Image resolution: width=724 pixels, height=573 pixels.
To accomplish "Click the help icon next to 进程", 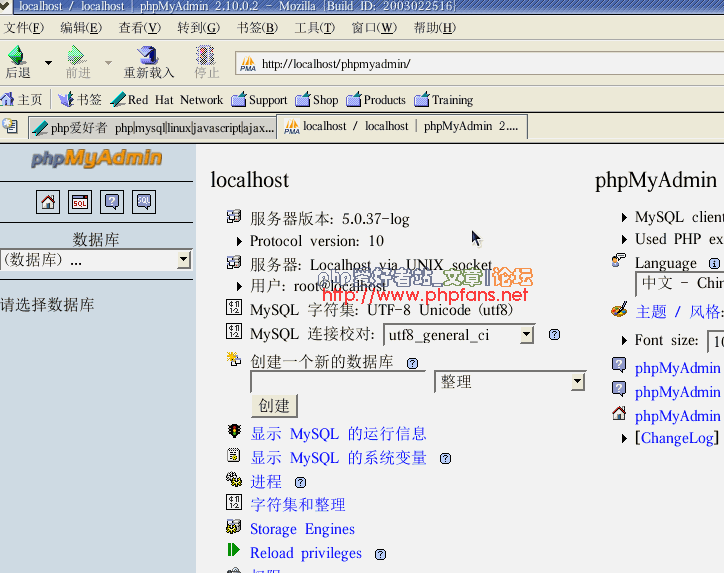I will [x=300, y=482].
